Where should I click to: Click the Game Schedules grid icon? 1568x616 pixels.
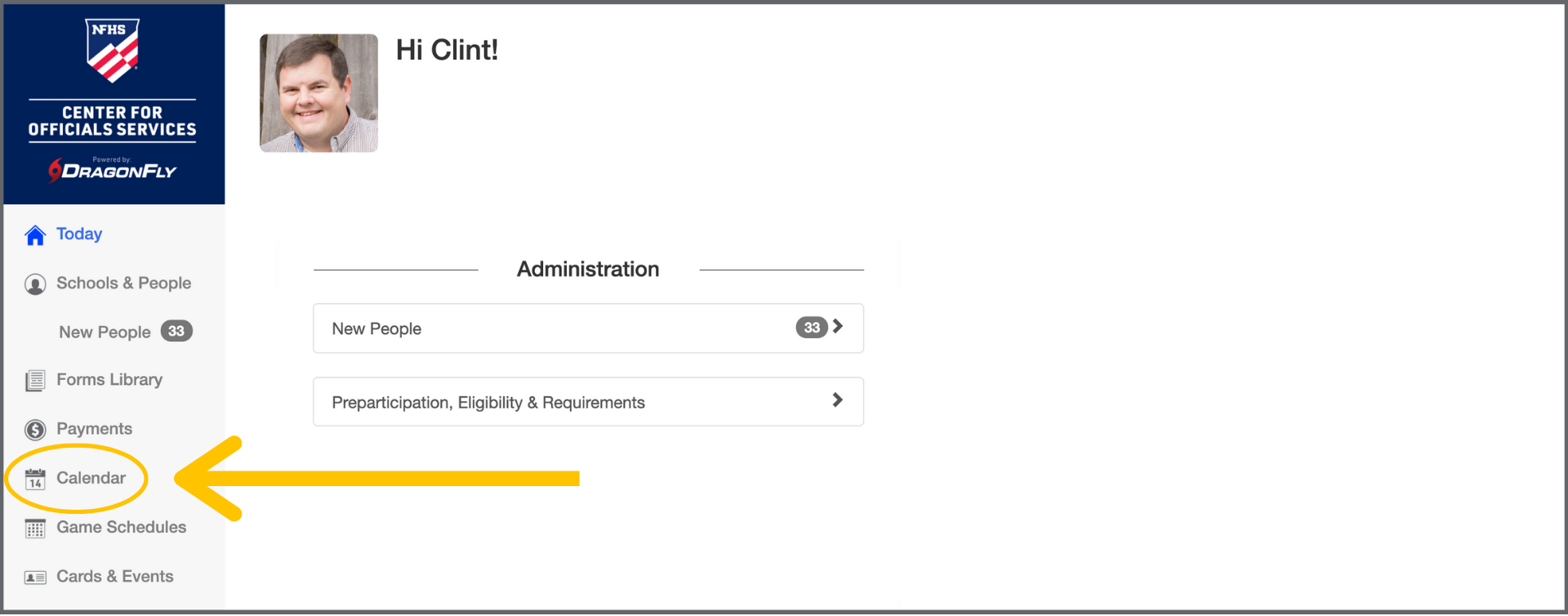[x=35, y=529]
